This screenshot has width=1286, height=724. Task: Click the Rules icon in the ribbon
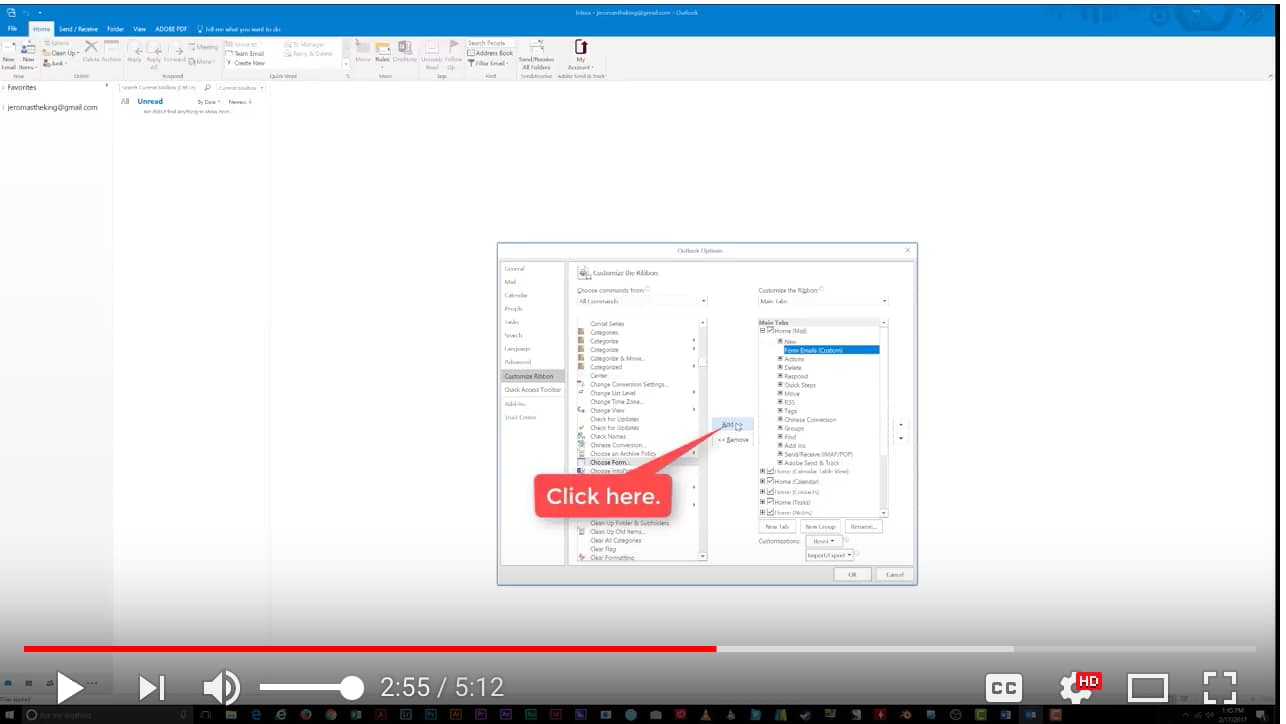381,51
